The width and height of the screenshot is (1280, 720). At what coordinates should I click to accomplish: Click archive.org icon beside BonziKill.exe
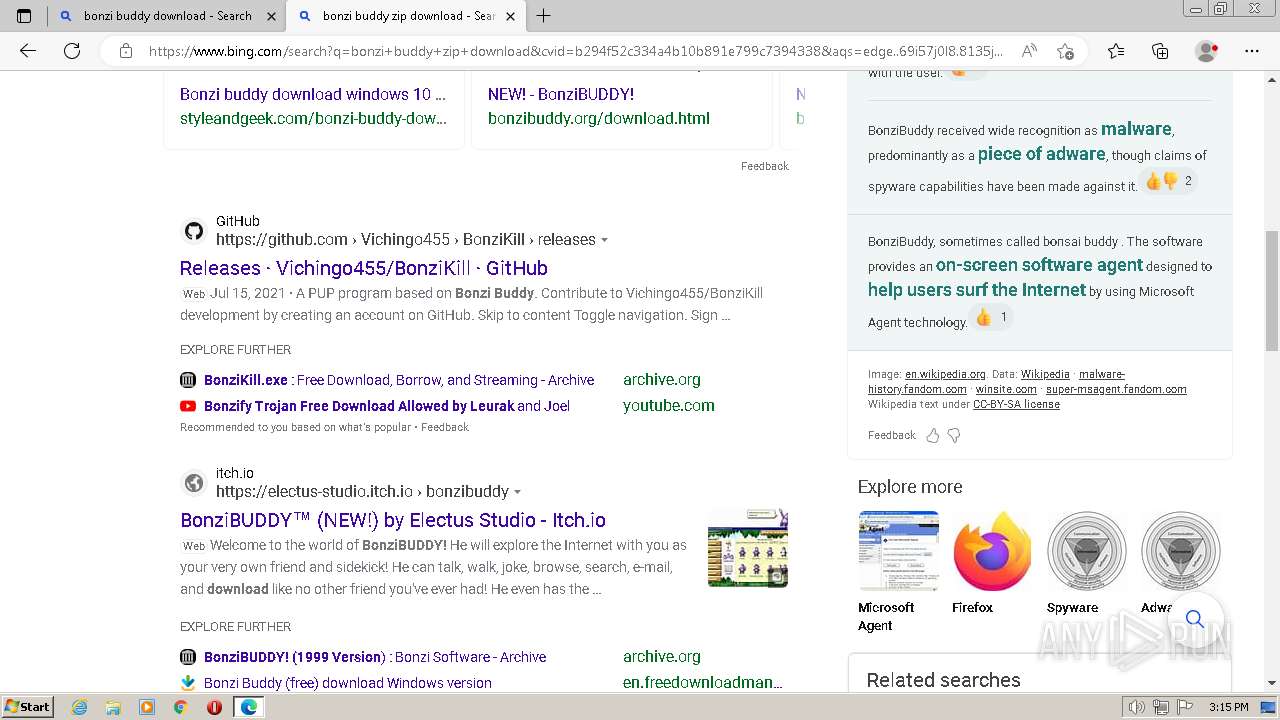pyautogui.click(x=188, y=380)
